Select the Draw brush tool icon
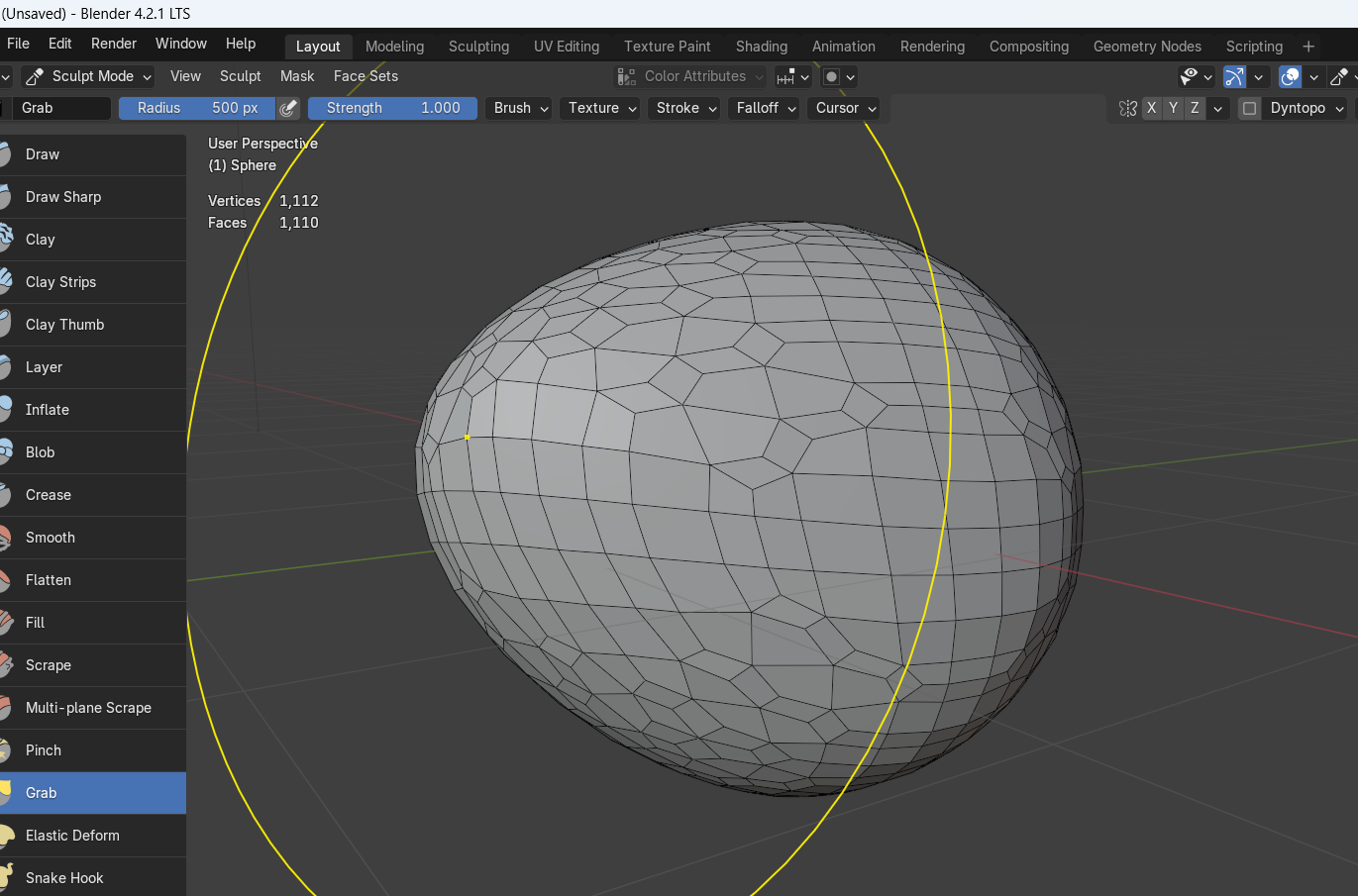 point(5,154)
